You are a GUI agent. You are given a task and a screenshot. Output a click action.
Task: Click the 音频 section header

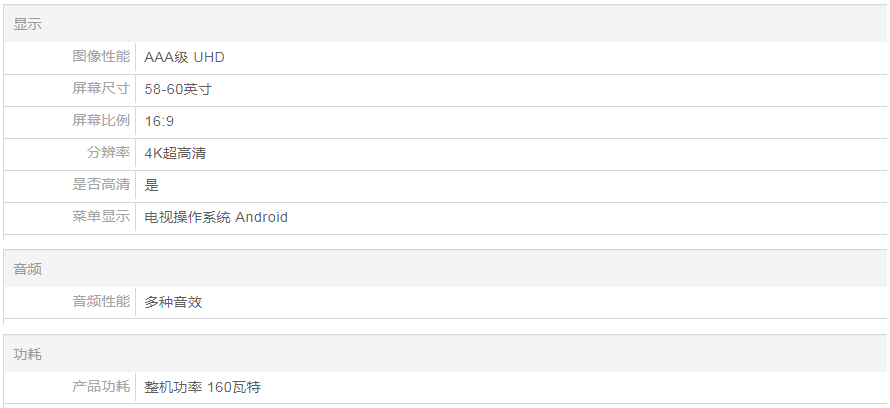(x=28, y=269)
